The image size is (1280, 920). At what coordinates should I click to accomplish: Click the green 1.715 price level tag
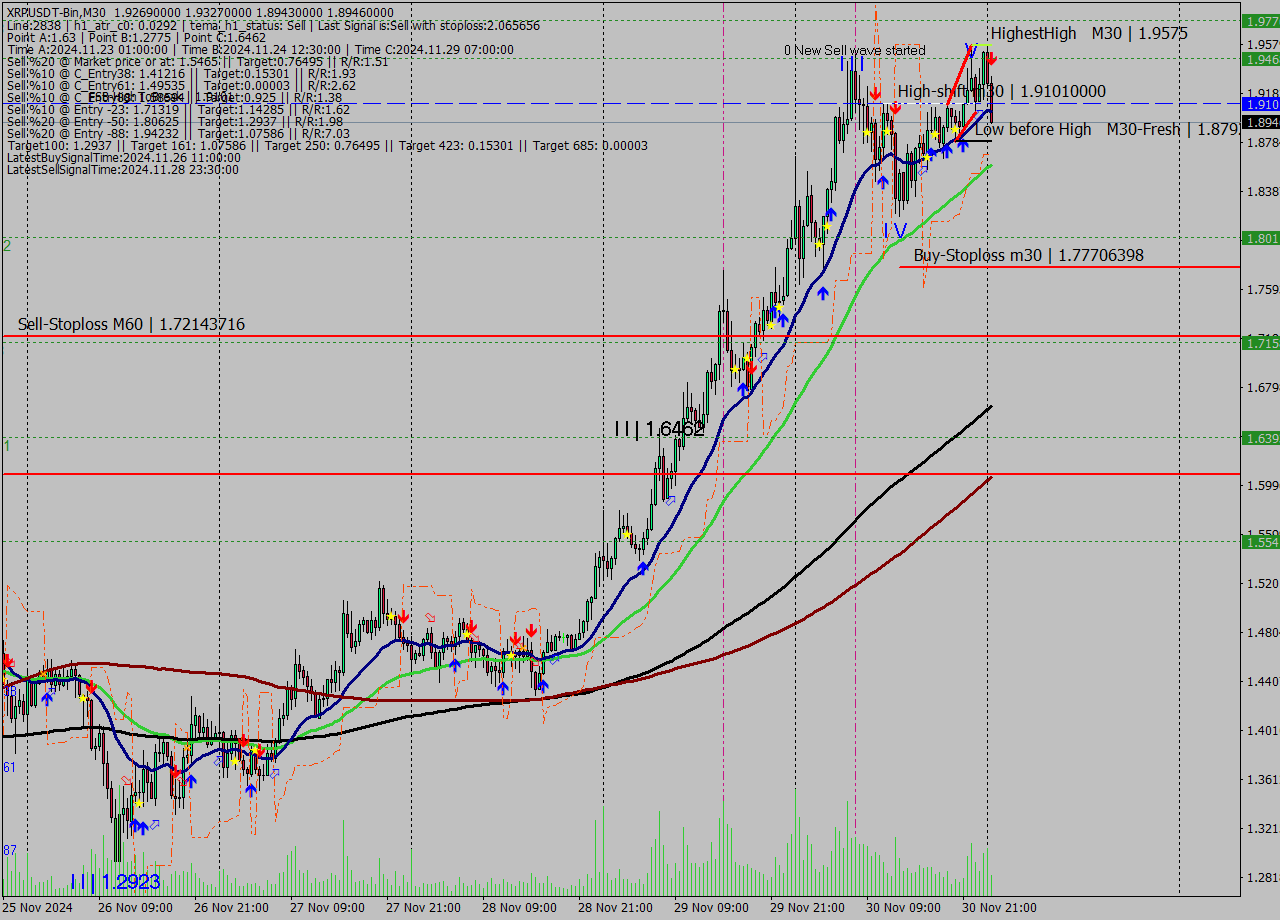tap(1260, 343)
